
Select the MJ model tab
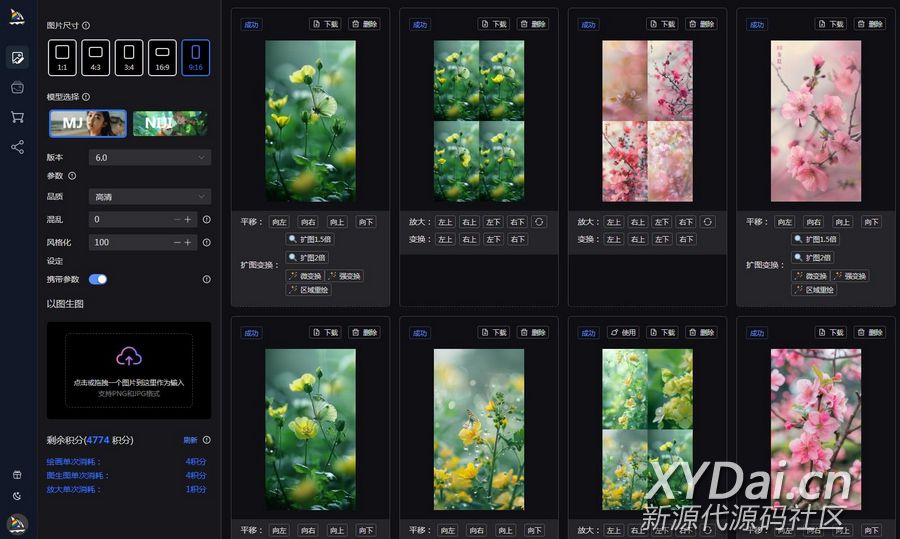pyautogui.click(x=88, y=123)
